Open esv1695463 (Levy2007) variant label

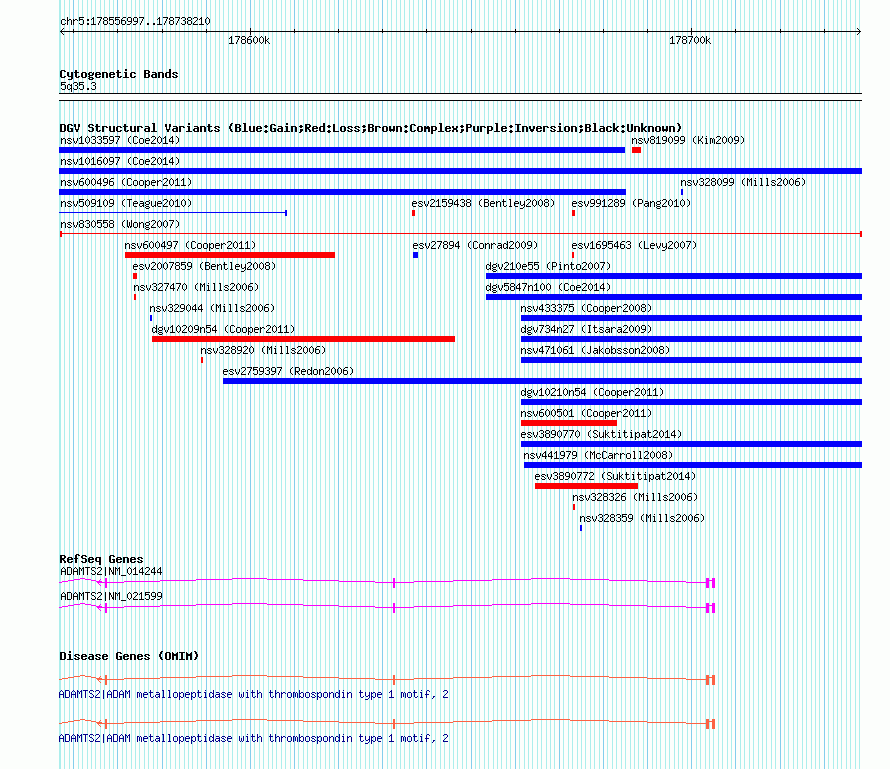pos(634,245)
